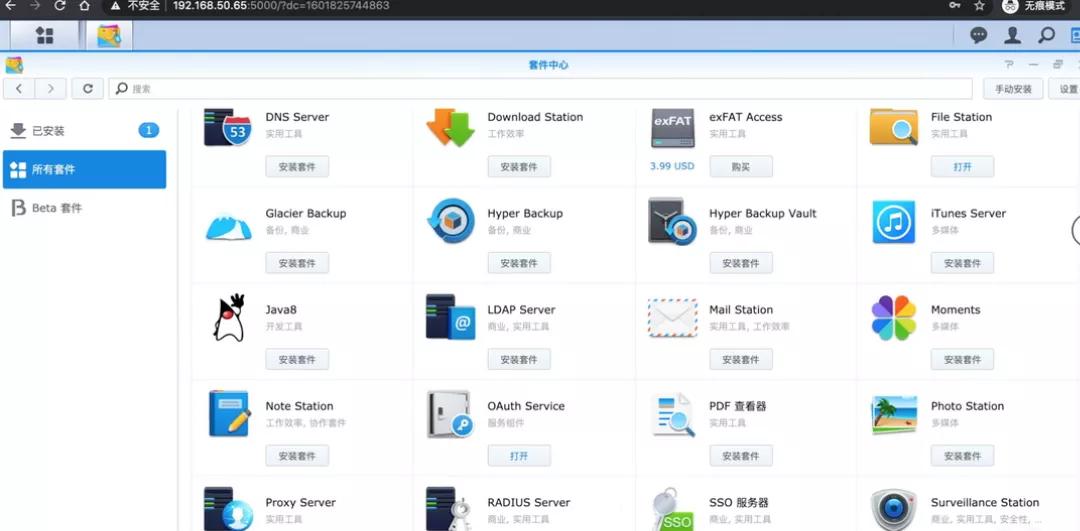Refresh the Package Center list
The image size is (1080, 531).
[x=87, y=89]
